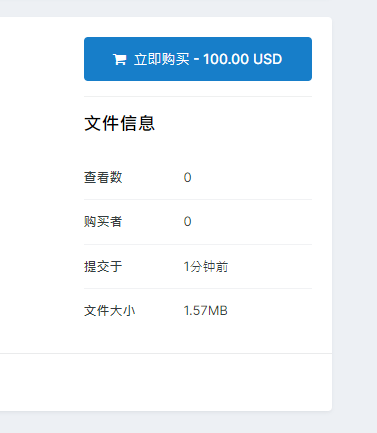Click the empty white footer below file info

166,382
